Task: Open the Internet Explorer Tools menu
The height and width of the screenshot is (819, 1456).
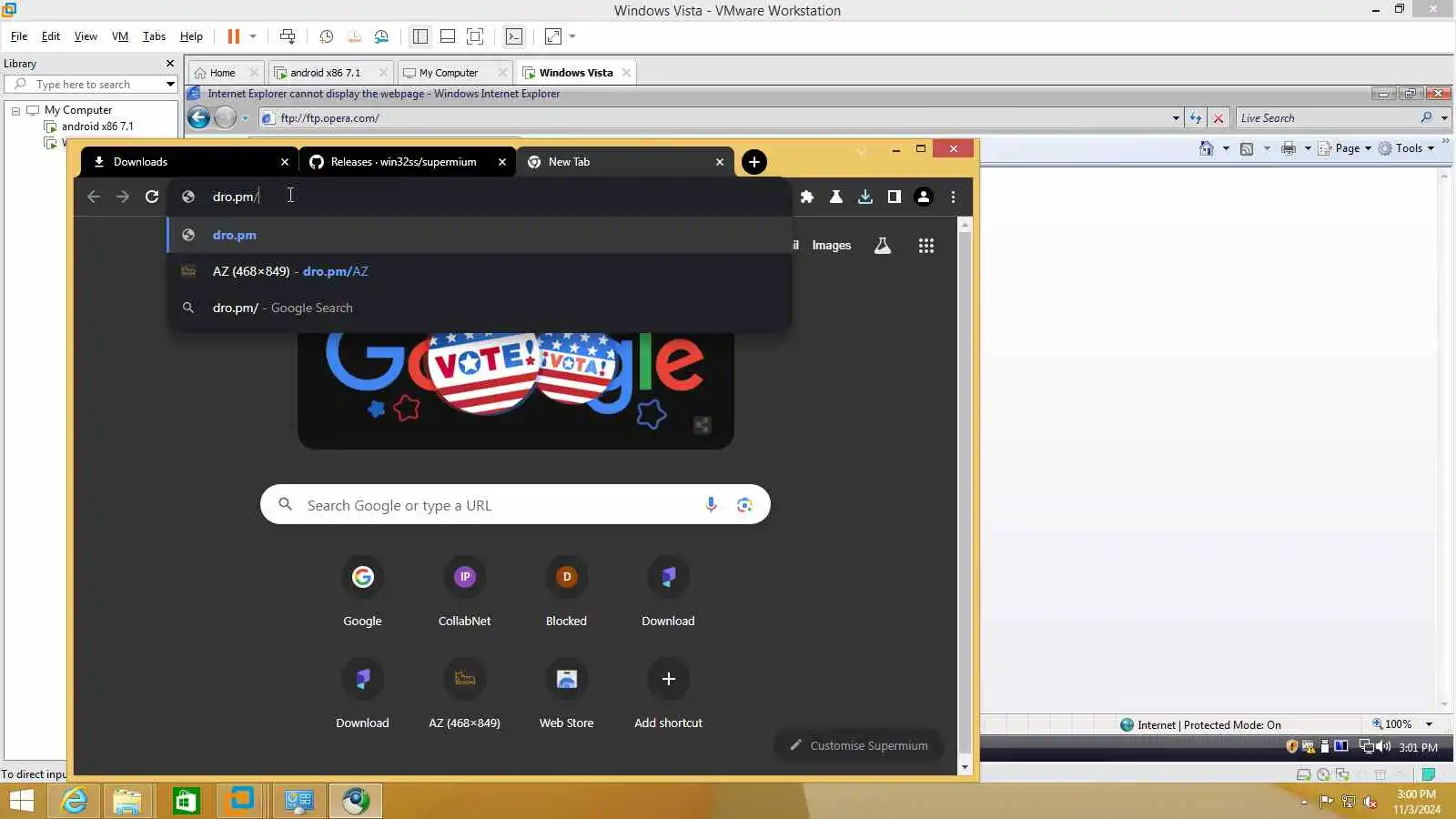Action: [x=1407, y=148]
